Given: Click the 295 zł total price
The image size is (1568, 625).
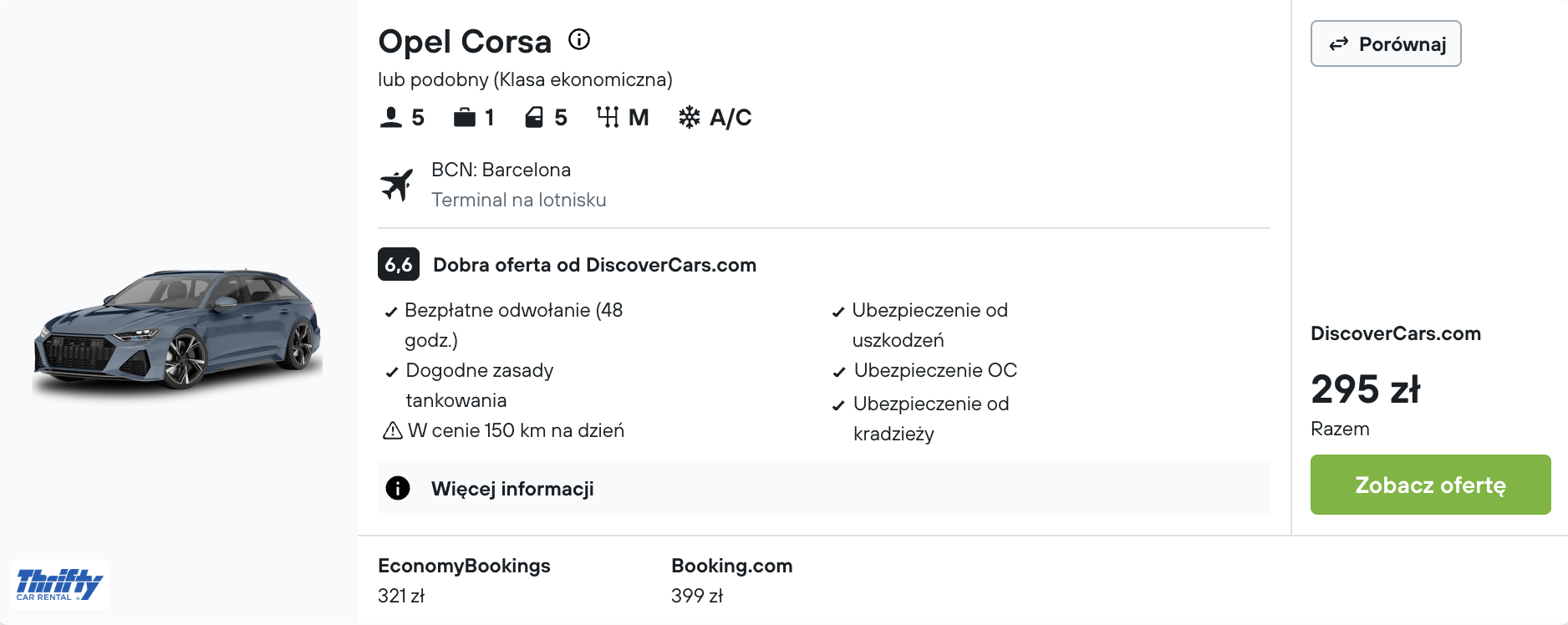Looking at the screenshot, I should point(1365,389).
